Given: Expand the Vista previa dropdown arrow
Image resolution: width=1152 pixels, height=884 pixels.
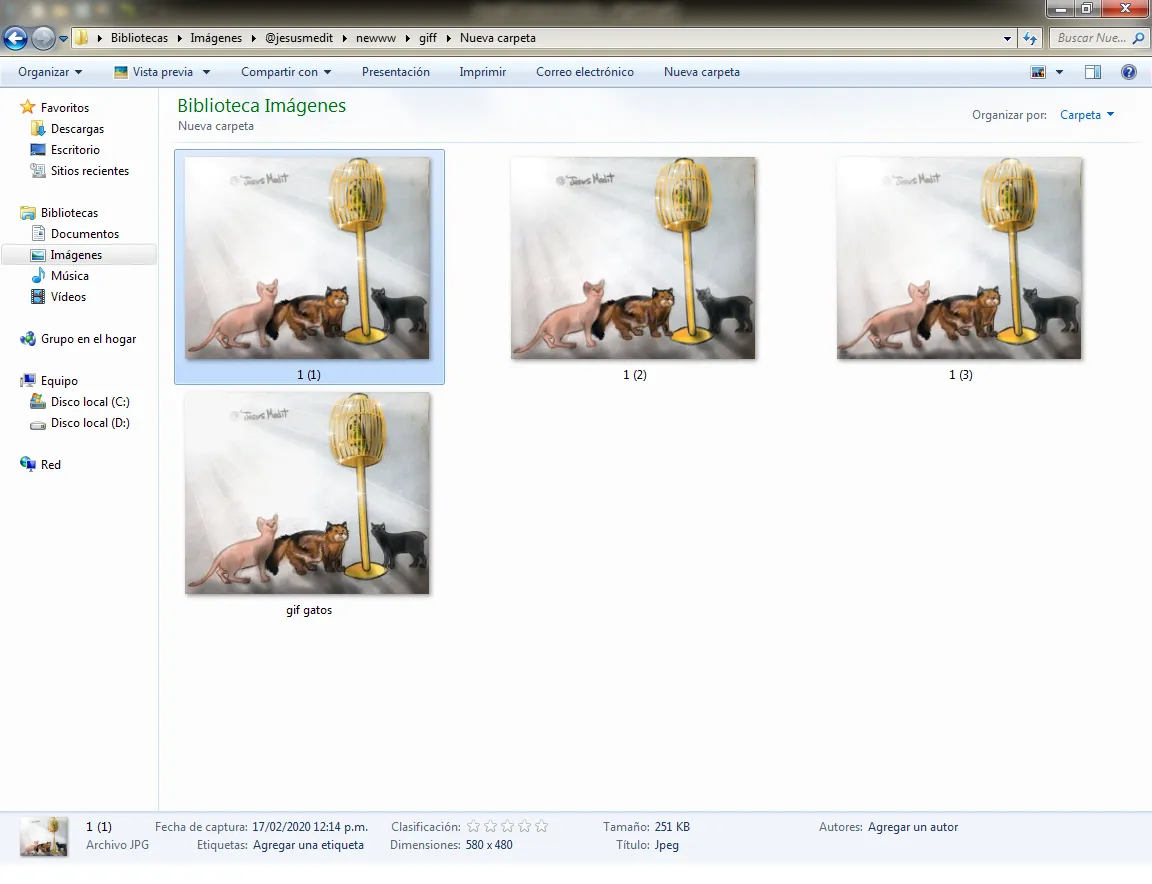Looking at the screenshot, I should (x=206, y=72).
